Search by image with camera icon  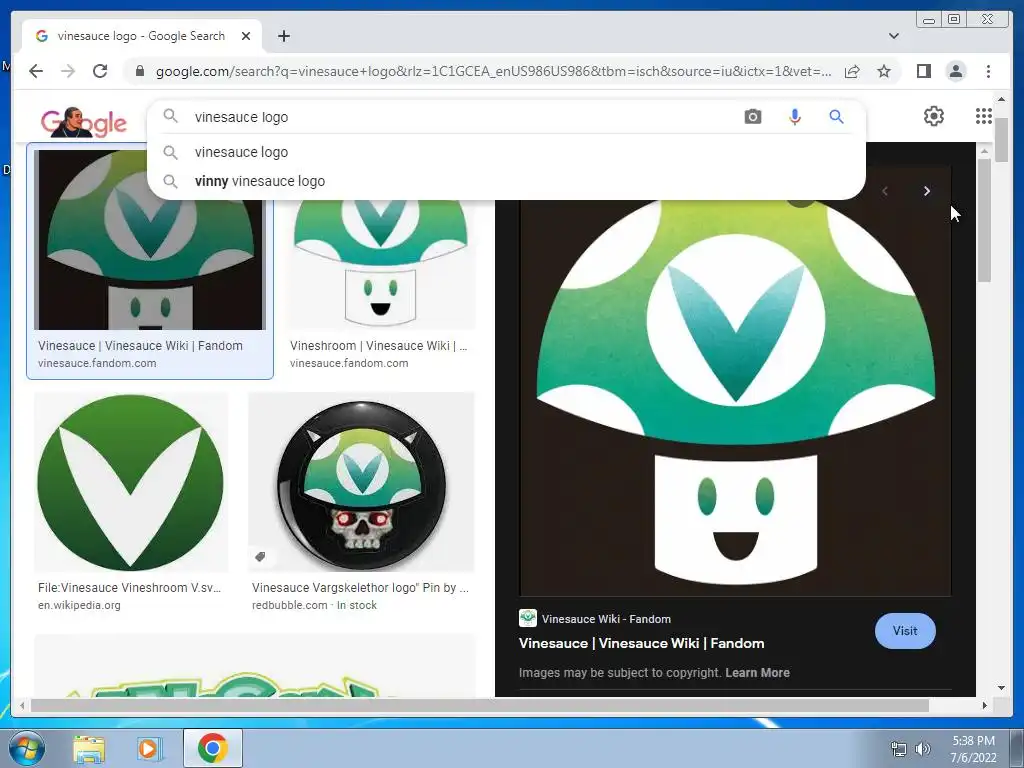(x=753, y=117)
